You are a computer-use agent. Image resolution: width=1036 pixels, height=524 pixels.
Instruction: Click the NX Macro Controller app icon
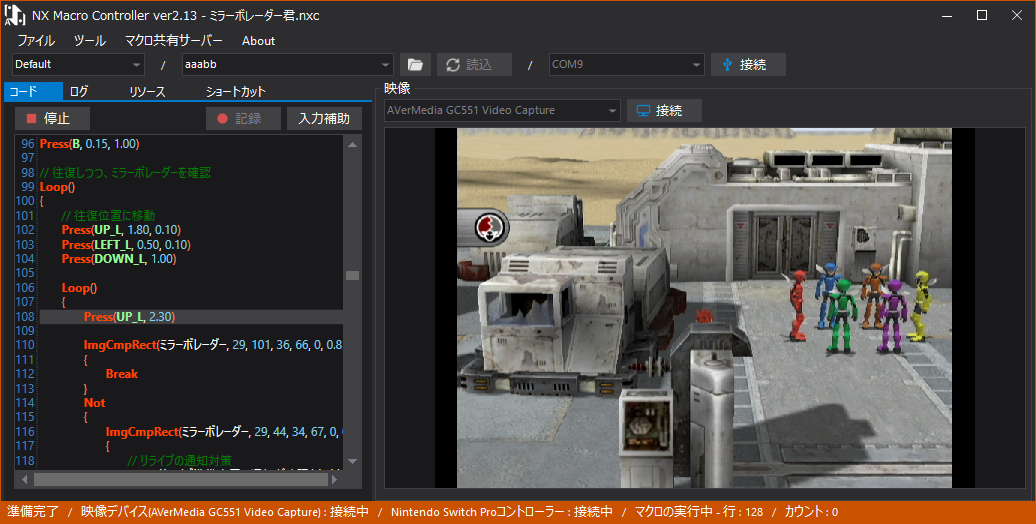pos(15,15)
